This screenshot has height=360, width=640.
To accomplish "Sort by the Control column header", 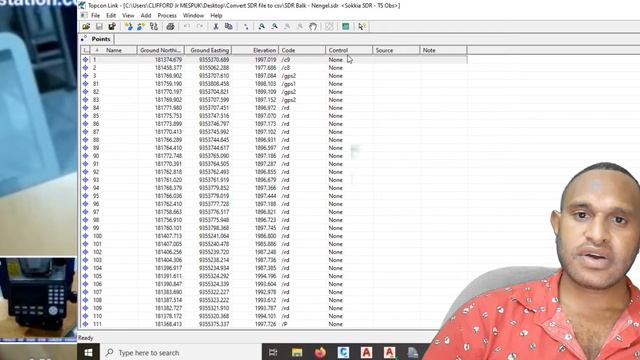I will pyautogui.click(x=349, y=50).
